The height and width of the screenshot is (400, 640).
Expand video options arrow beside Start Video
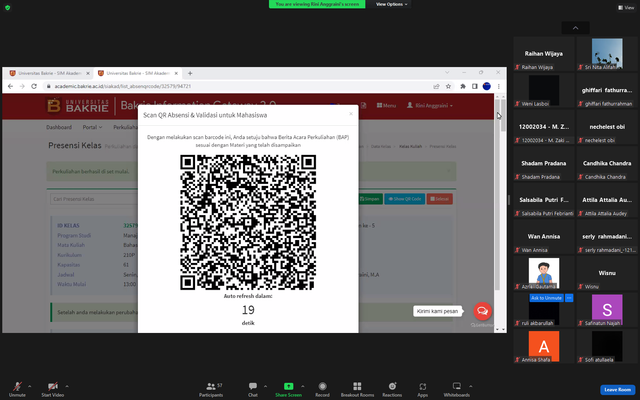(x=67, y=386)
